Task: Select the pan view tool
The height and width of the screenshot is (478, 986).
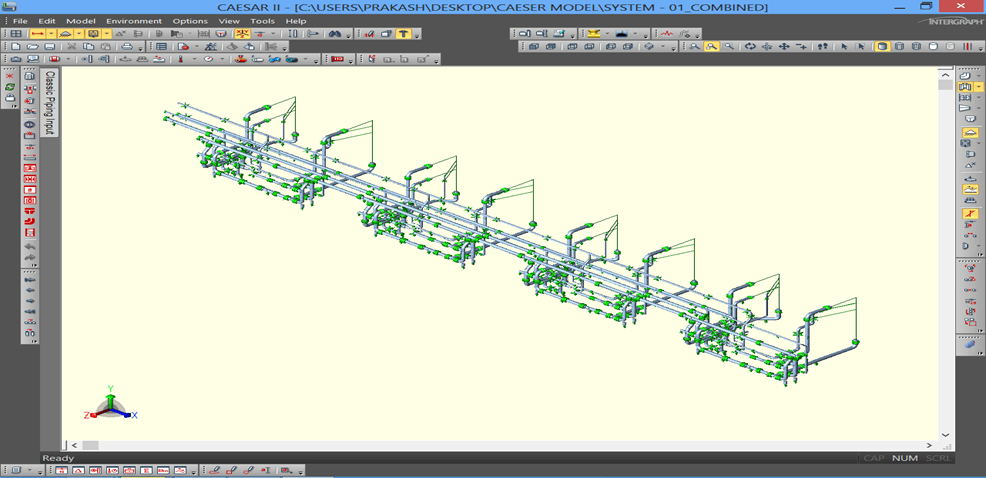Action: 784,47
